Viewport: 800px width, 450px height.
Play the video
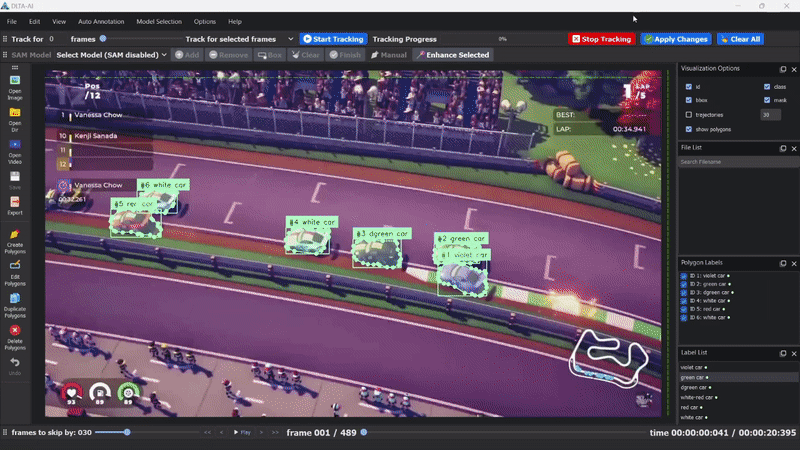(x=242, y=432)
